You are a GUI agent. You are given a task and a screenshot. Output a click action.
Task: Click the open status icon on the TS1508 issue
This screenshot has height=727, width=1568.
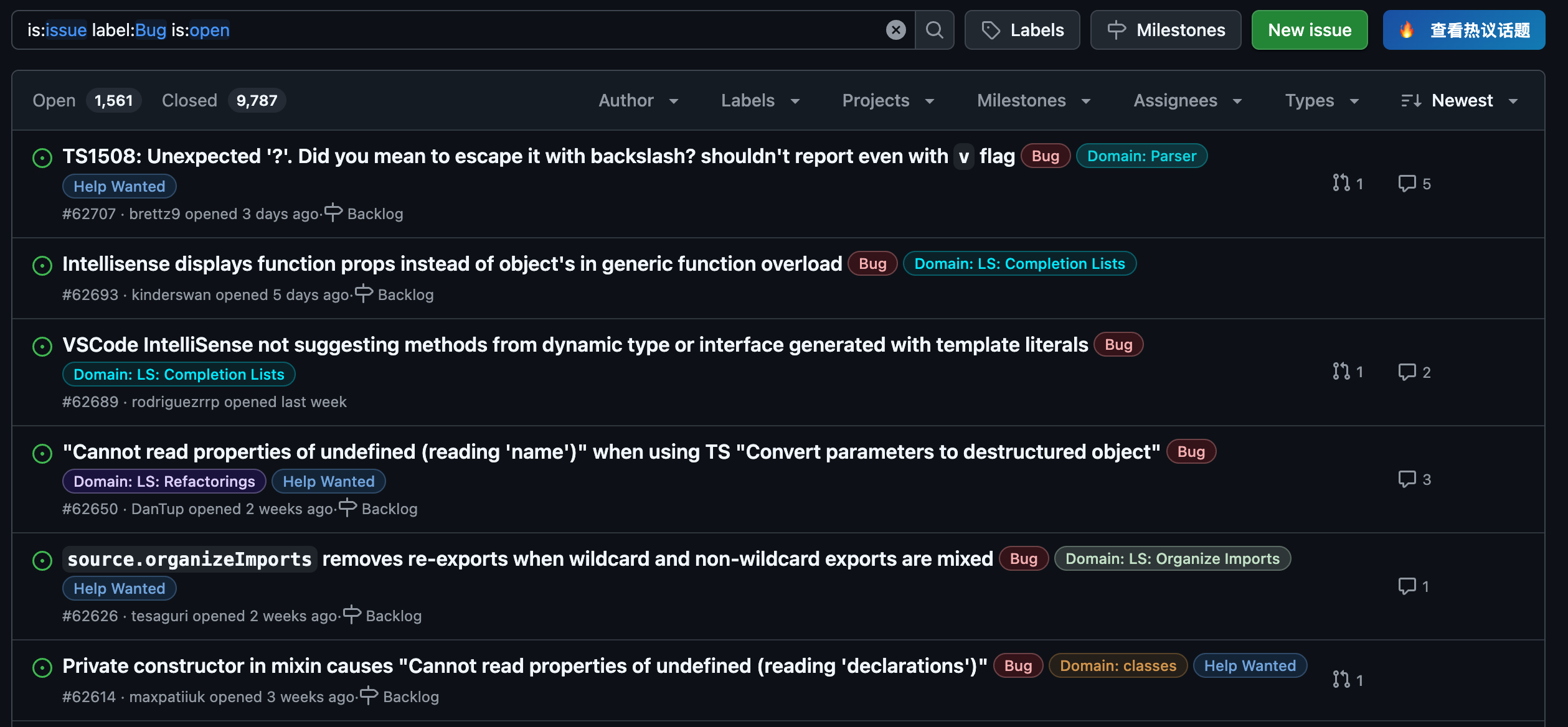pos(42,158)
